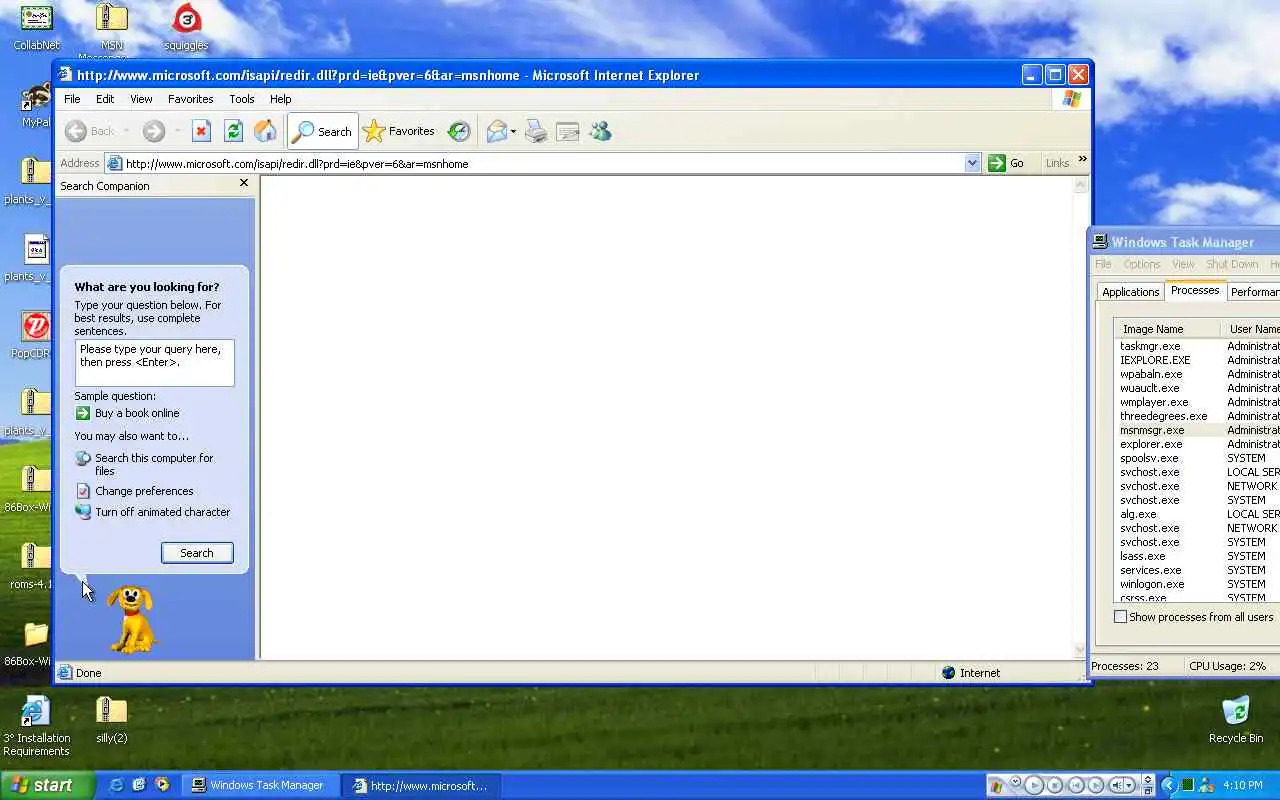Select msnmsgr.exe process row

pyautogui.click(x=1197, y=430)
